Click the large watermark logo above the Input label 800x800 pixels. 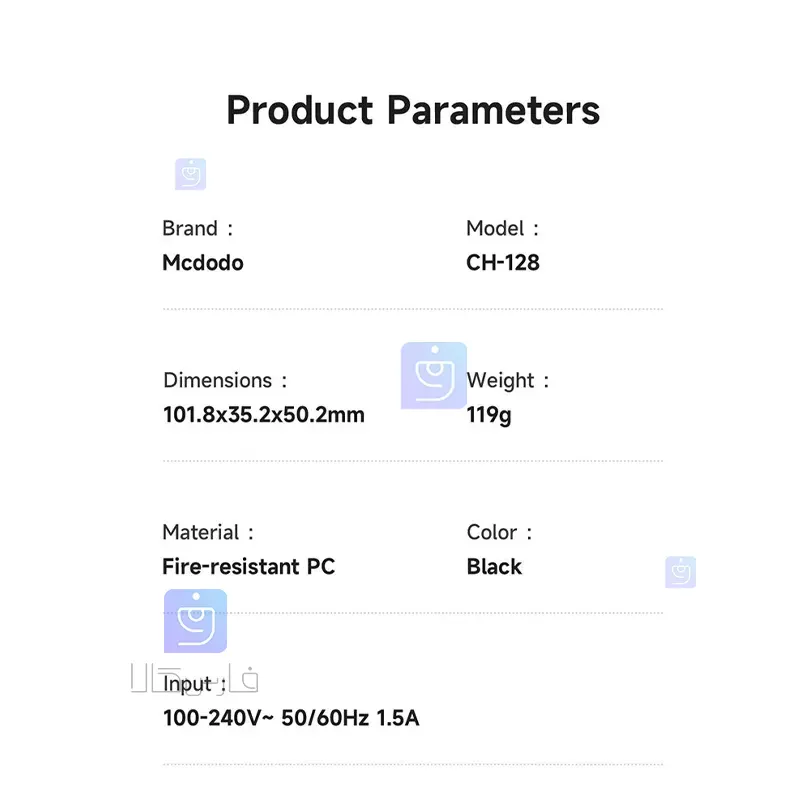(x=196, y=621)
